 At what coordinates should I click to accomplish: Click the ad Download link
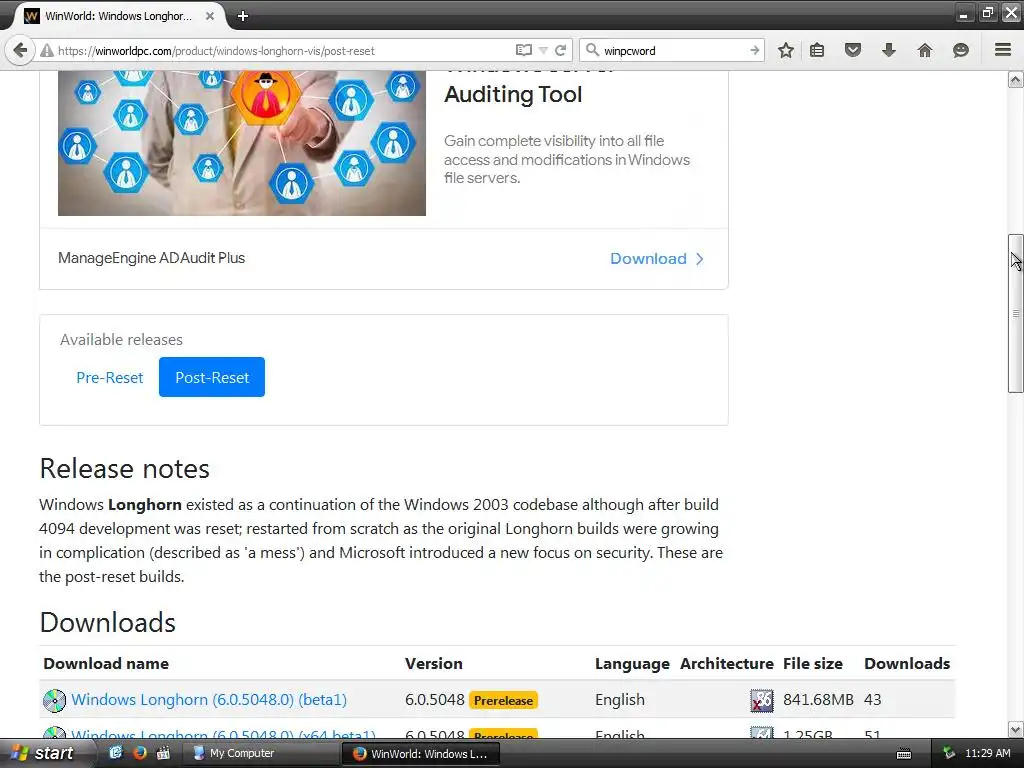pyautogui.click(x=648, y=259)
